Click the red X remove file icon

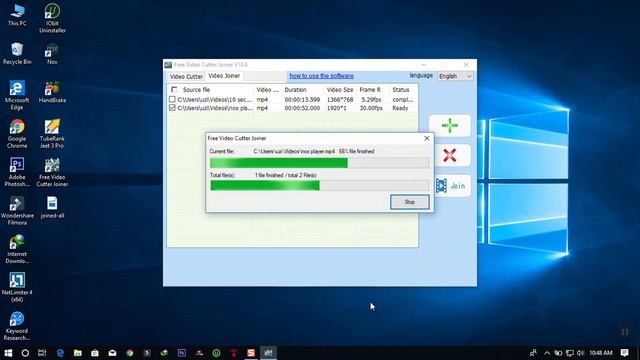(x=449, y=155)
